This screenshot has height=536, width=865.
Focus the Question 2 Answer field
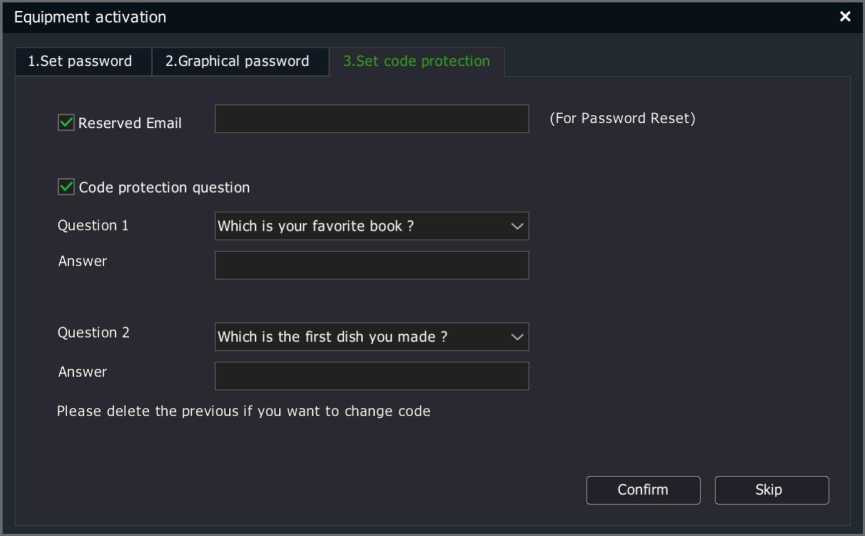371,376
